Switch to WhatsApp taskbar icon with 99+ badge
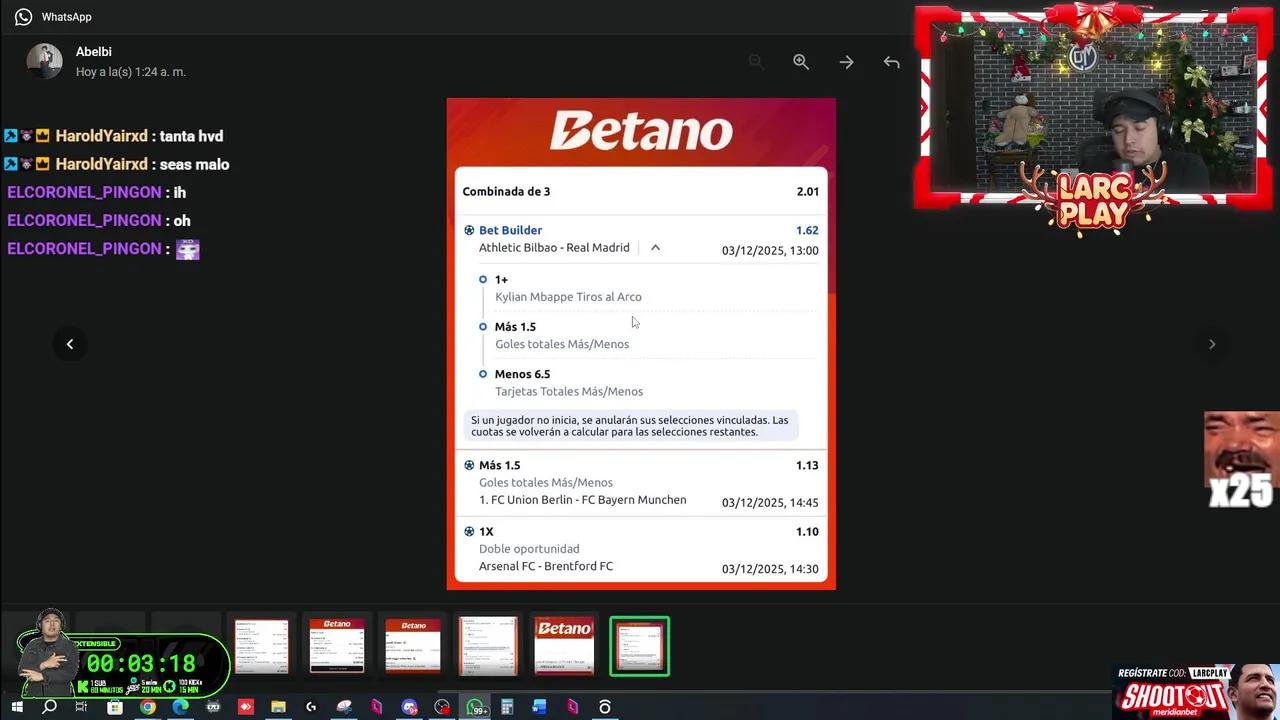1280x720 pixels. [476, 707]
